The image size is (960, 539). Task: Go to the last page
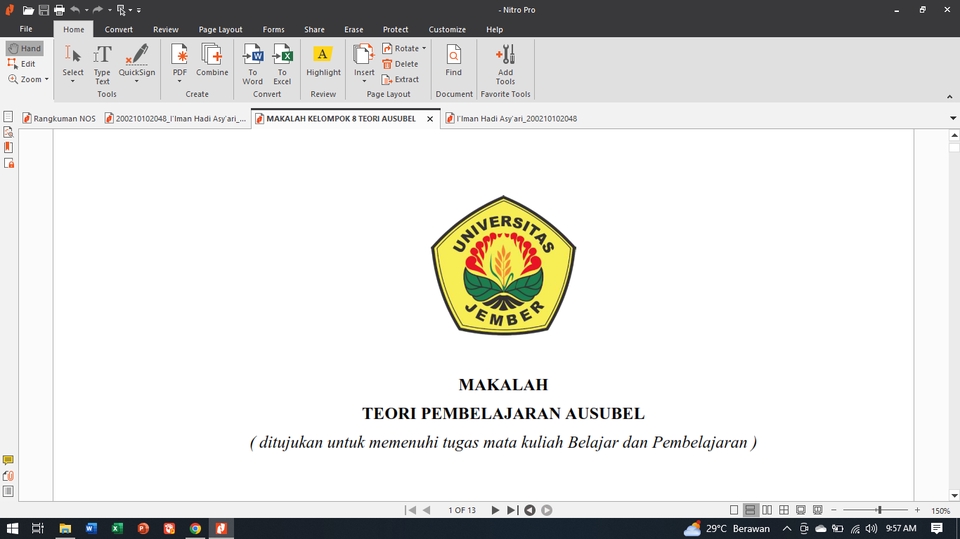click(x=512, y=510)
